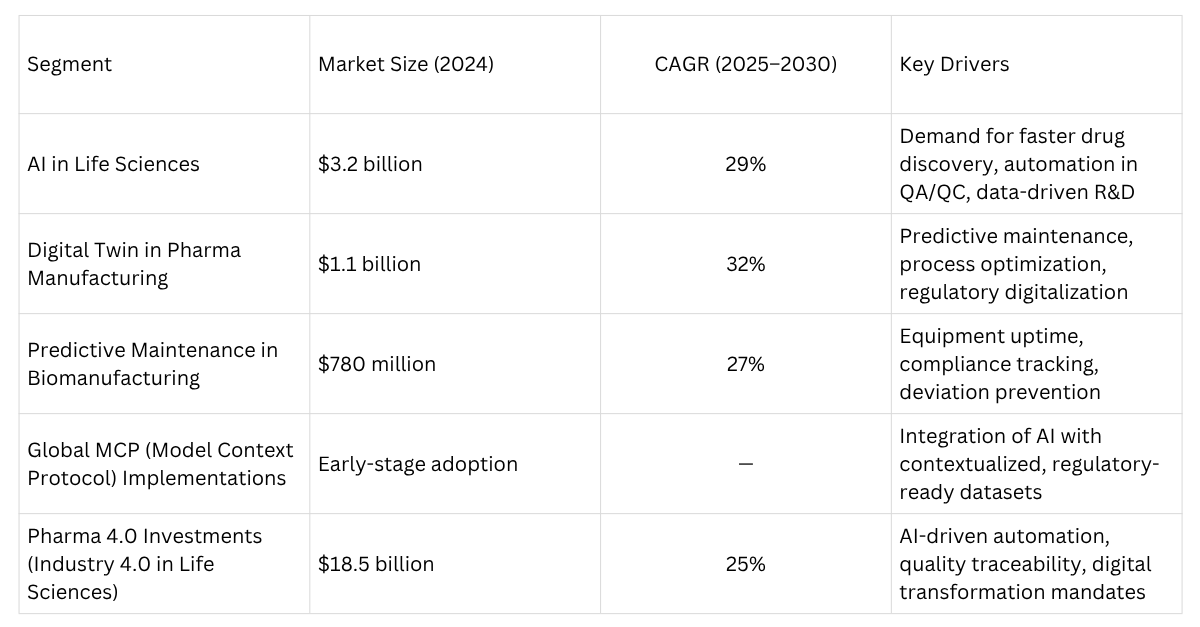Select the AI in Life Sciences cell

pyautogui.click(x=113, y=164)
